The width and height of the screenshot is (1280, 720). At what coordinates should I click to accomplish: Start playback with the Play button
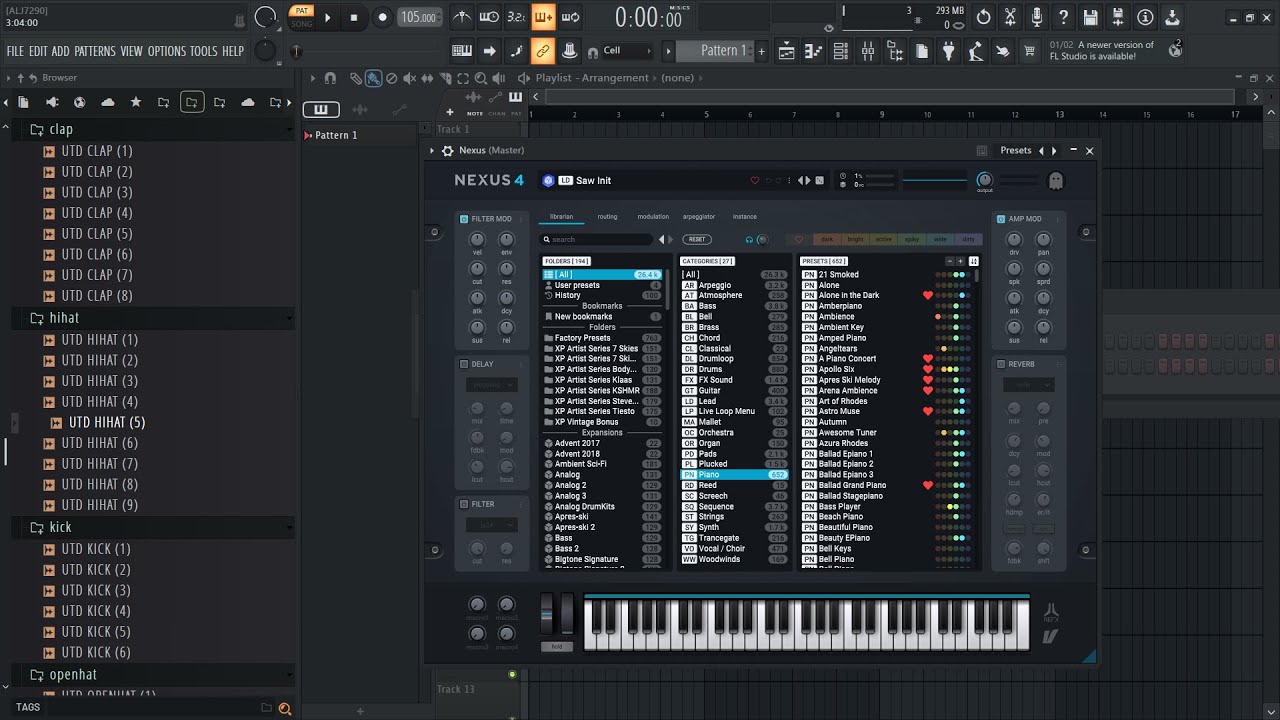tap(327, 17)
